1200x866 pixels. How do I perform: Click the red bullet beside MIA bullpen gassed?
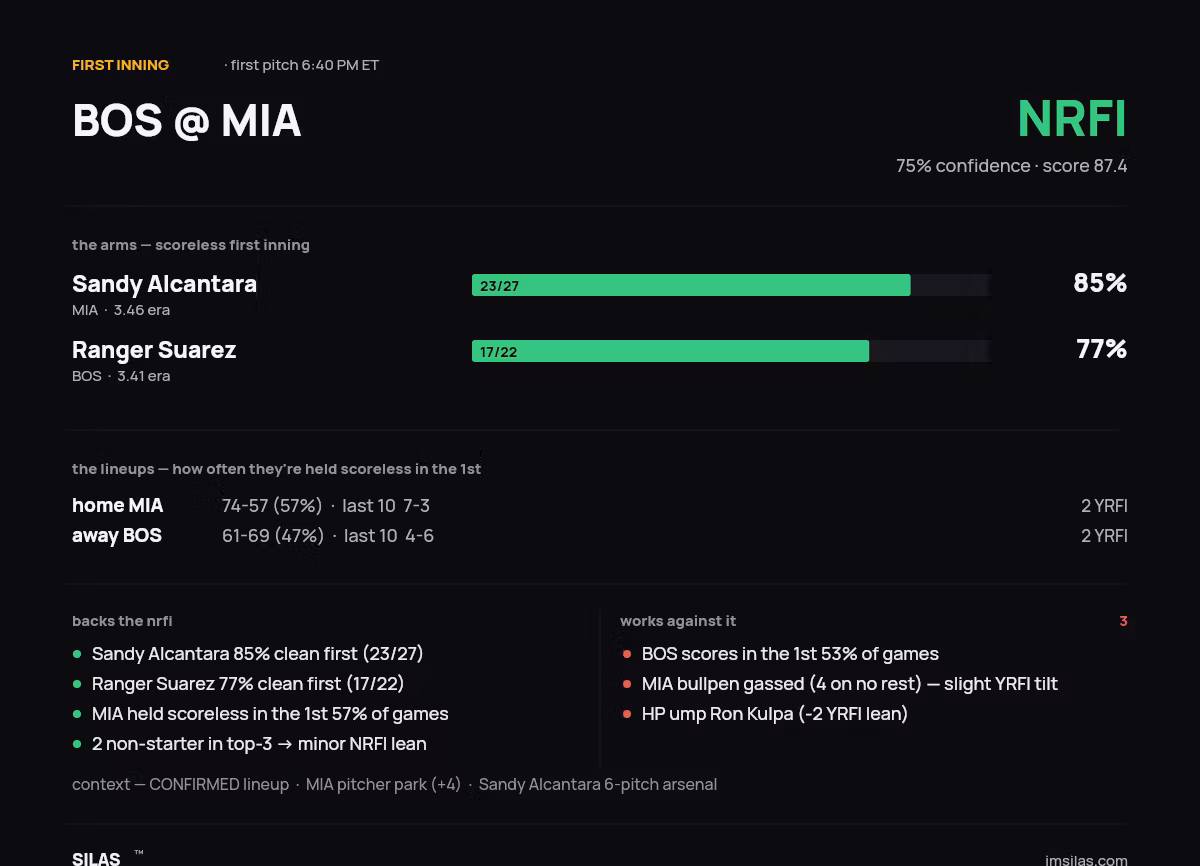pyautogui.click(x=627, y=684)
